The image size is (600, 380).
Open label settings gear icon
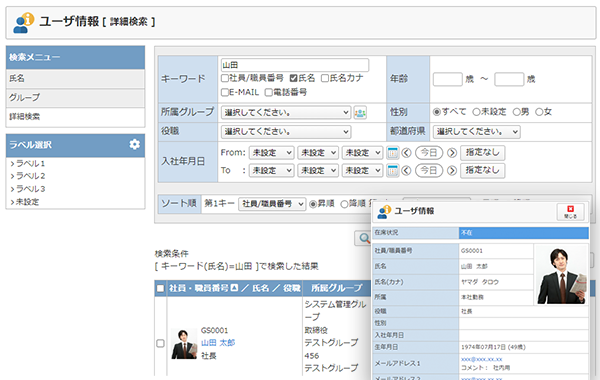(x=134, y=144)
